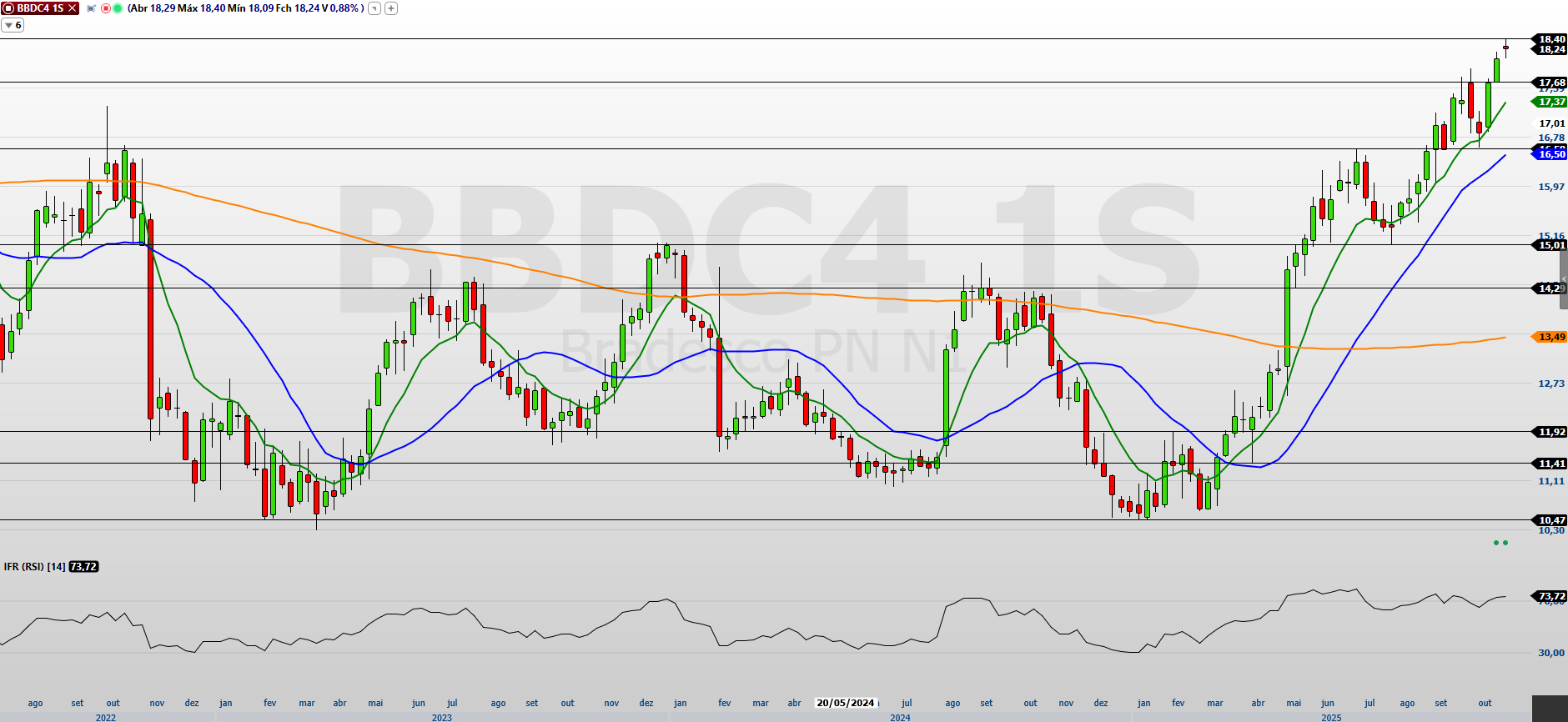
Task: Toggle the red record indicator circle
Action: (106, 8)
